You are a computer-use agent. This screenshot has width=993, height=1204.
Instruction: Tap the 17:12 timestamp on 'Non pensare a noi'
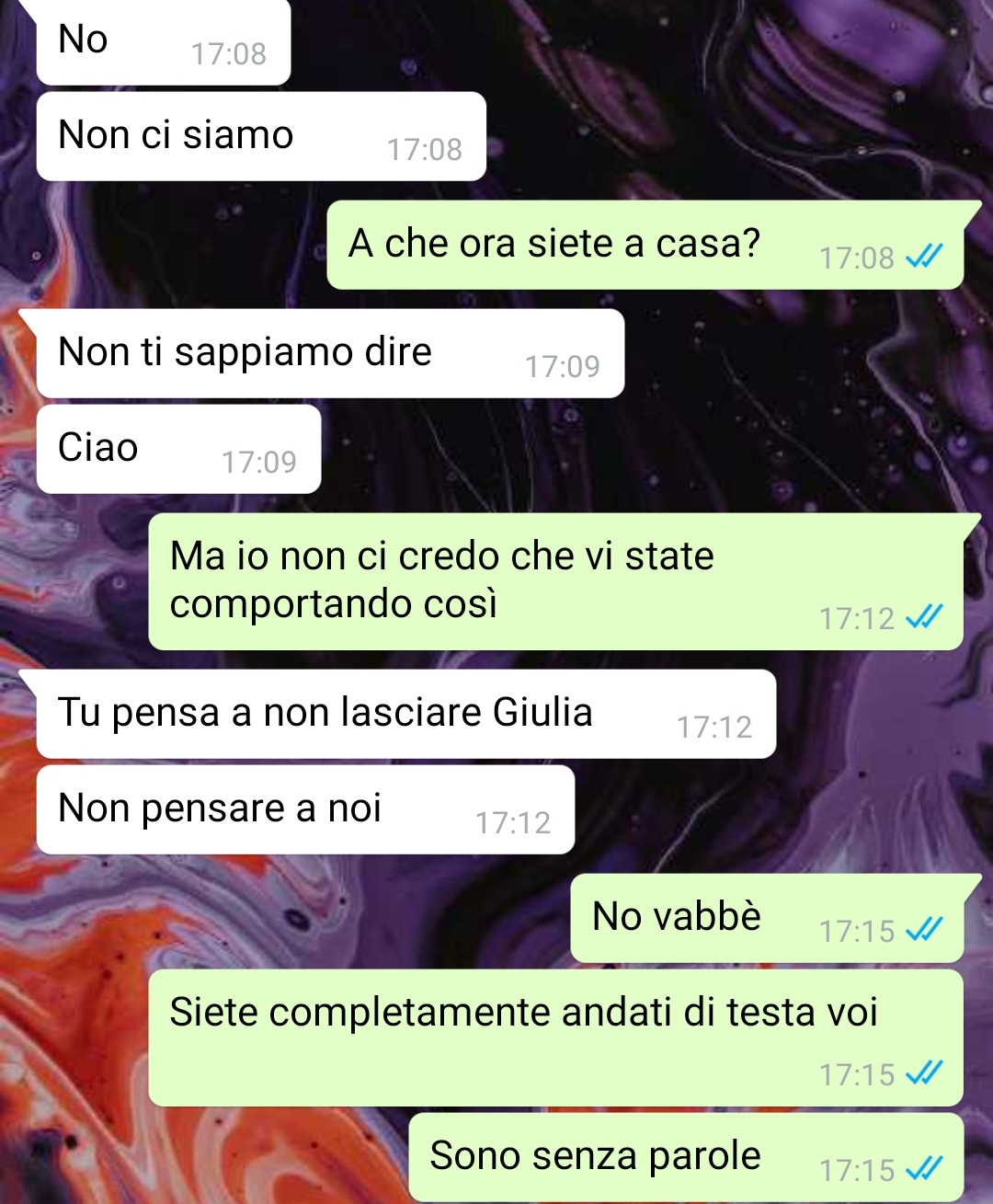point(513,822)
